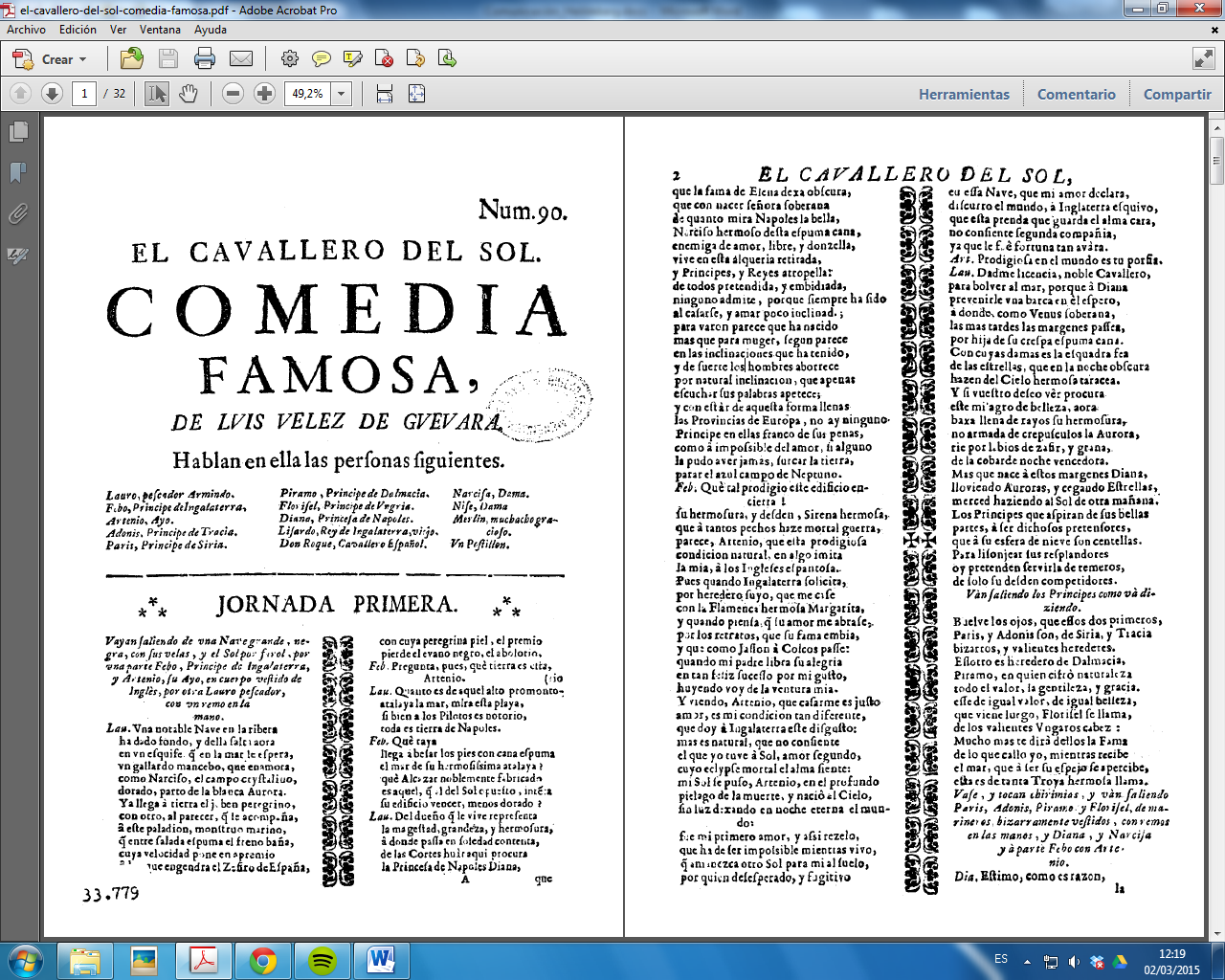Click 'EL CAVALLERO DEL SOL,' page-two header
Viewport: 1225px width, 980px height.
click(914, 174)
